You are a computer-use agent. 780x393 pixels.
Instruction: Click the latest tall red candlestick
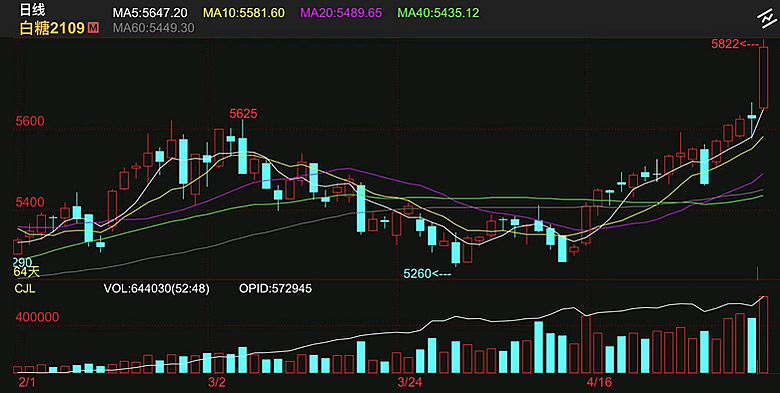point(764,76)
